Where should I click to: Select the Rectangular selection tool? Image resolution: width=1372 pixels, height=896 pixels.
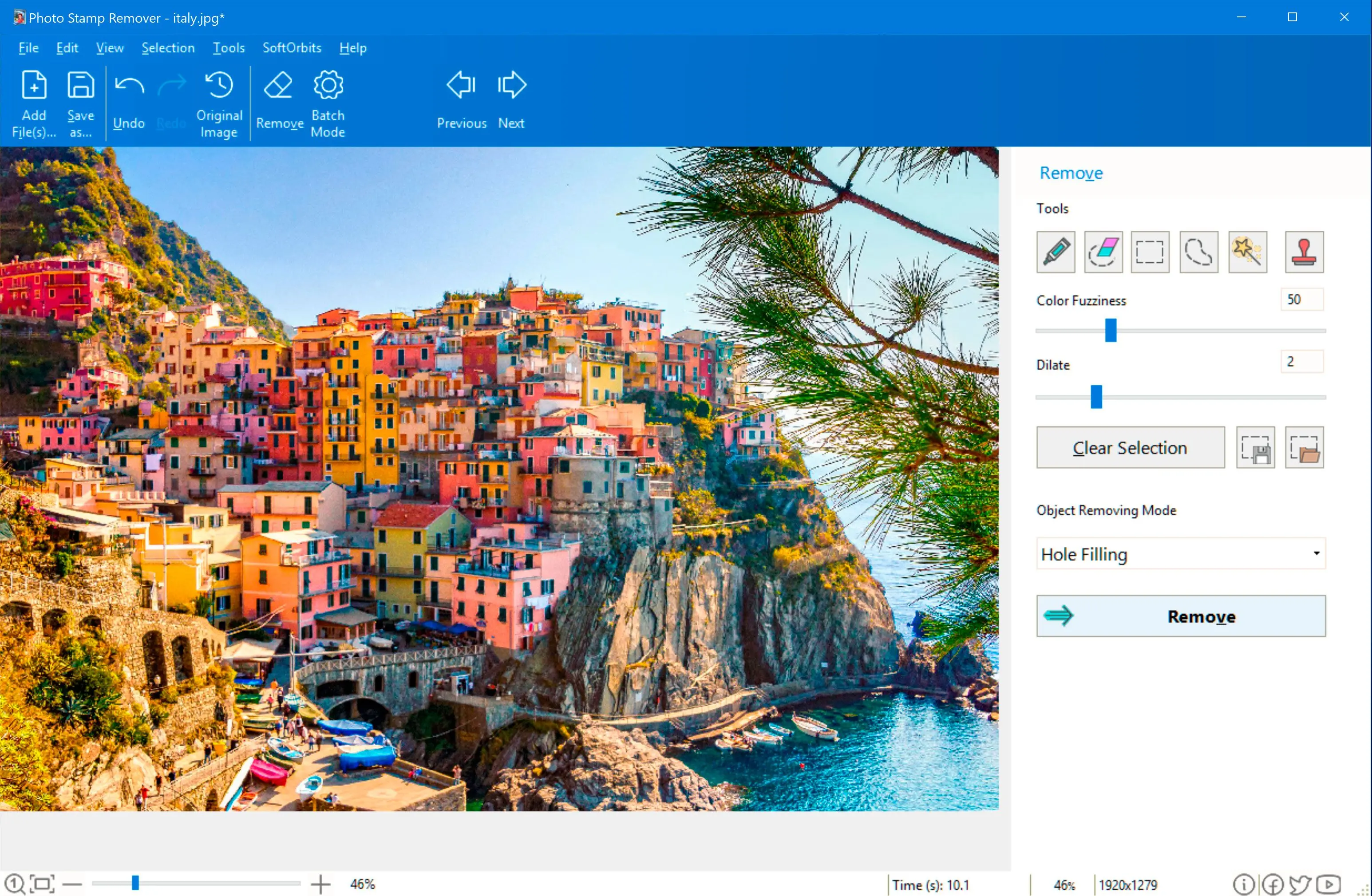(x=1150, y=252)
